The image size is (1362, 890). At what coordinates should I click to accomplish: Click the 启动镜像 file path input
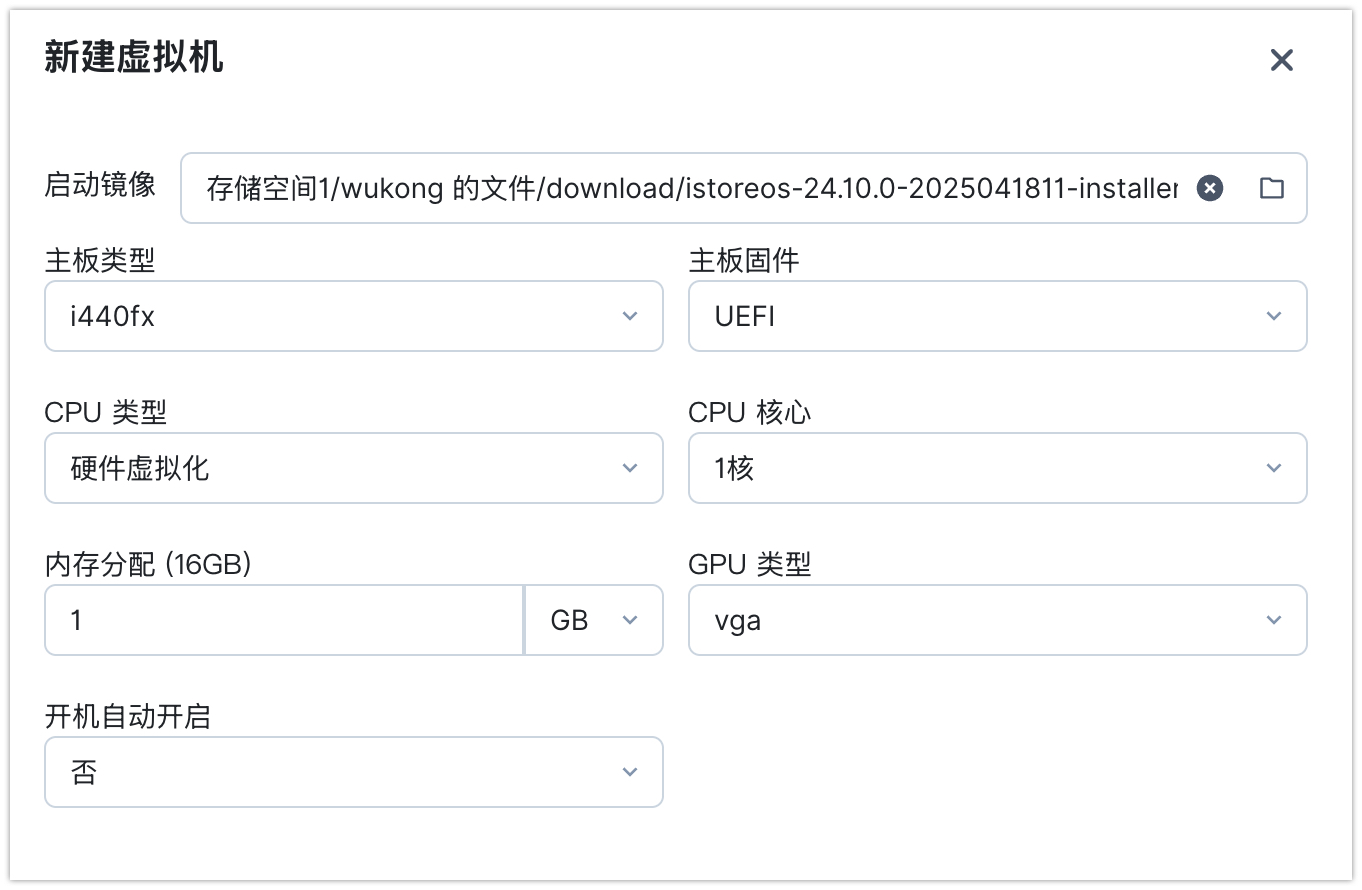[x=690, y=188]
